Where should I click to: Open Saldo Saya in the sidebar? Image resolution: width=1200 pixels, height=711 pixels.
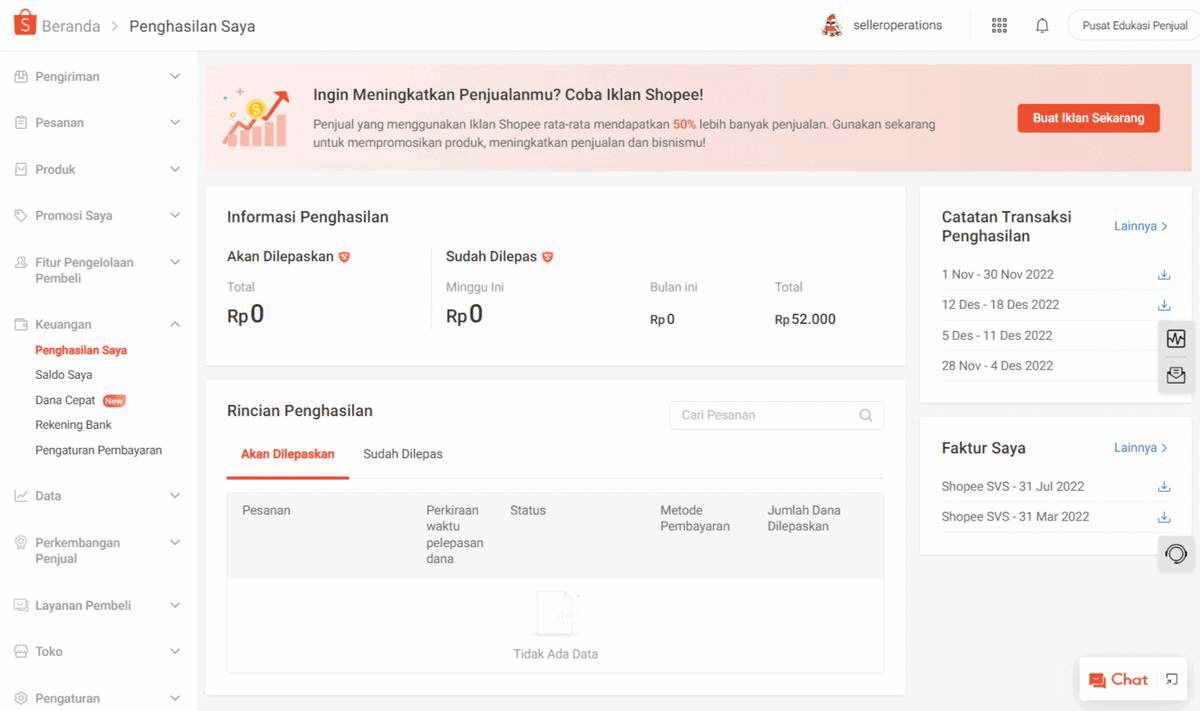(x=64, y=375)
